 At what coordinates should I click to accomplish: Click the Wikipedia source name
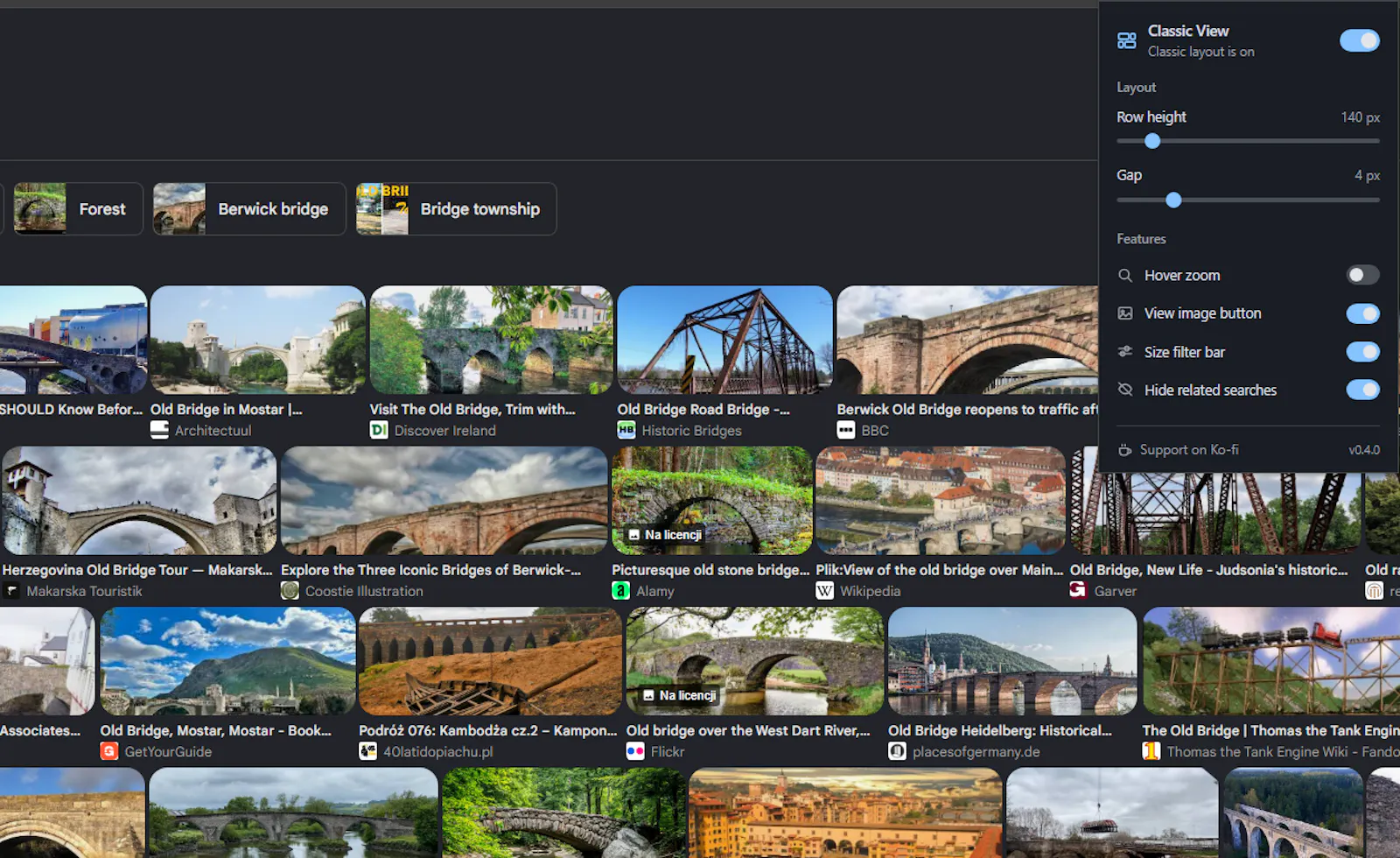[871, 591]
